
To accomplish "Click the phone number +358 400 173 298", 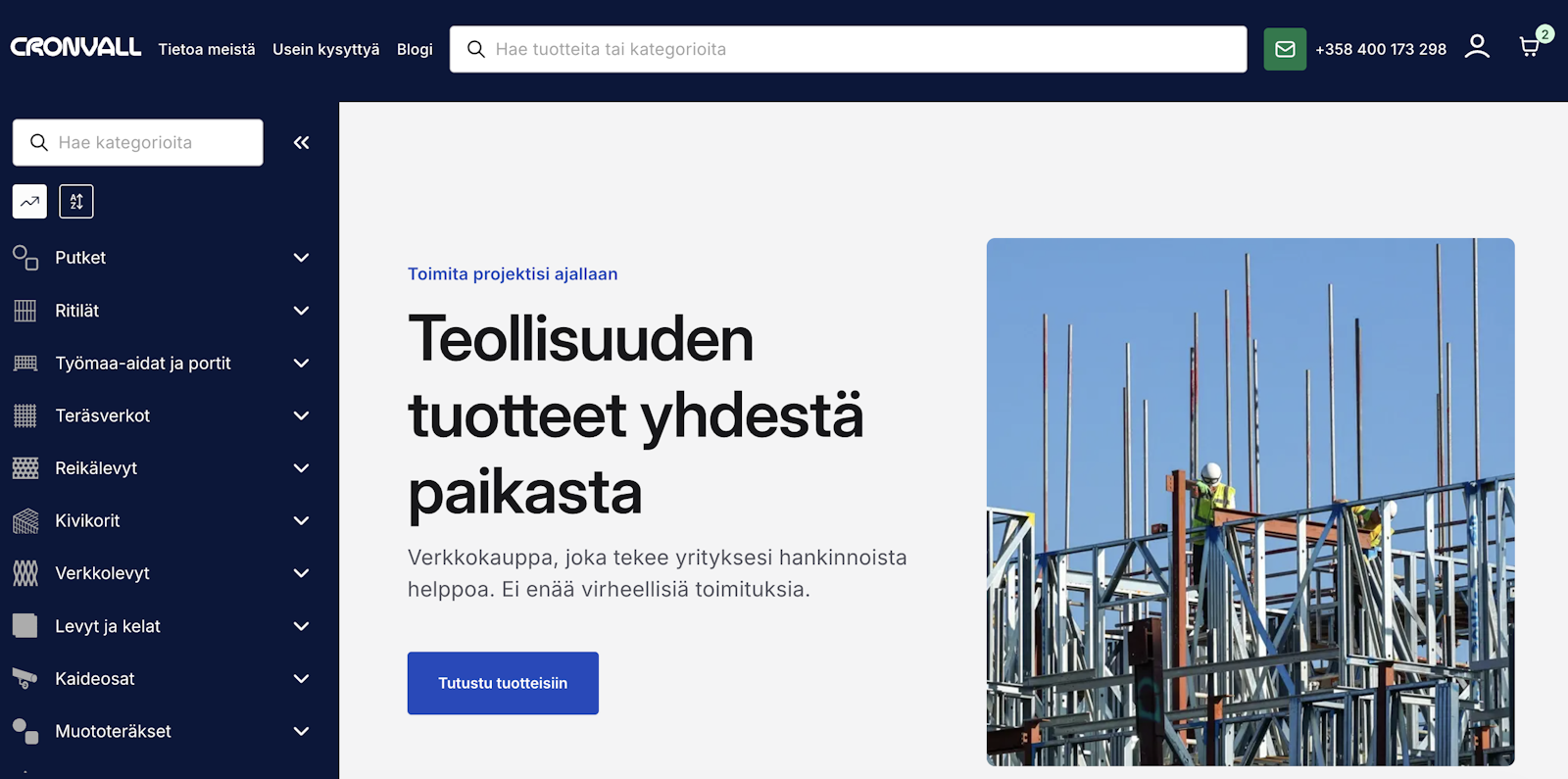I will point(1380,49).
